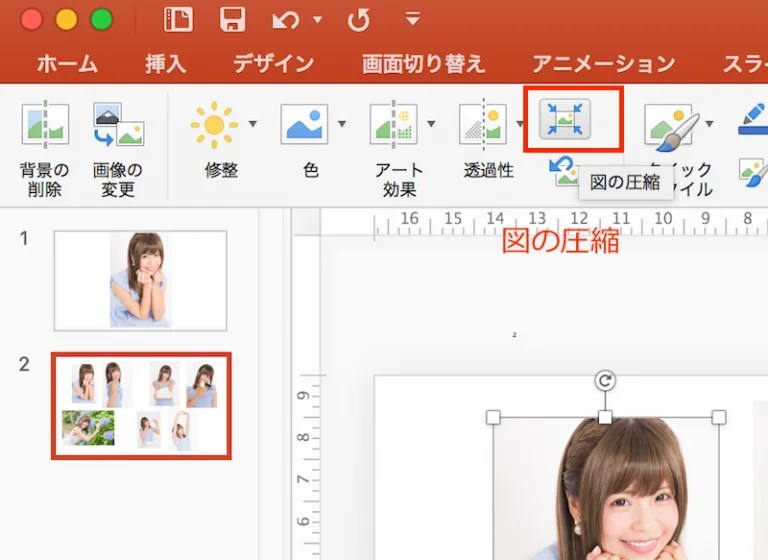The height and width of the screenshot is (560, 768).
Task: Expand the Quick Styles dropdown arrow
Action: coord(709,123)
